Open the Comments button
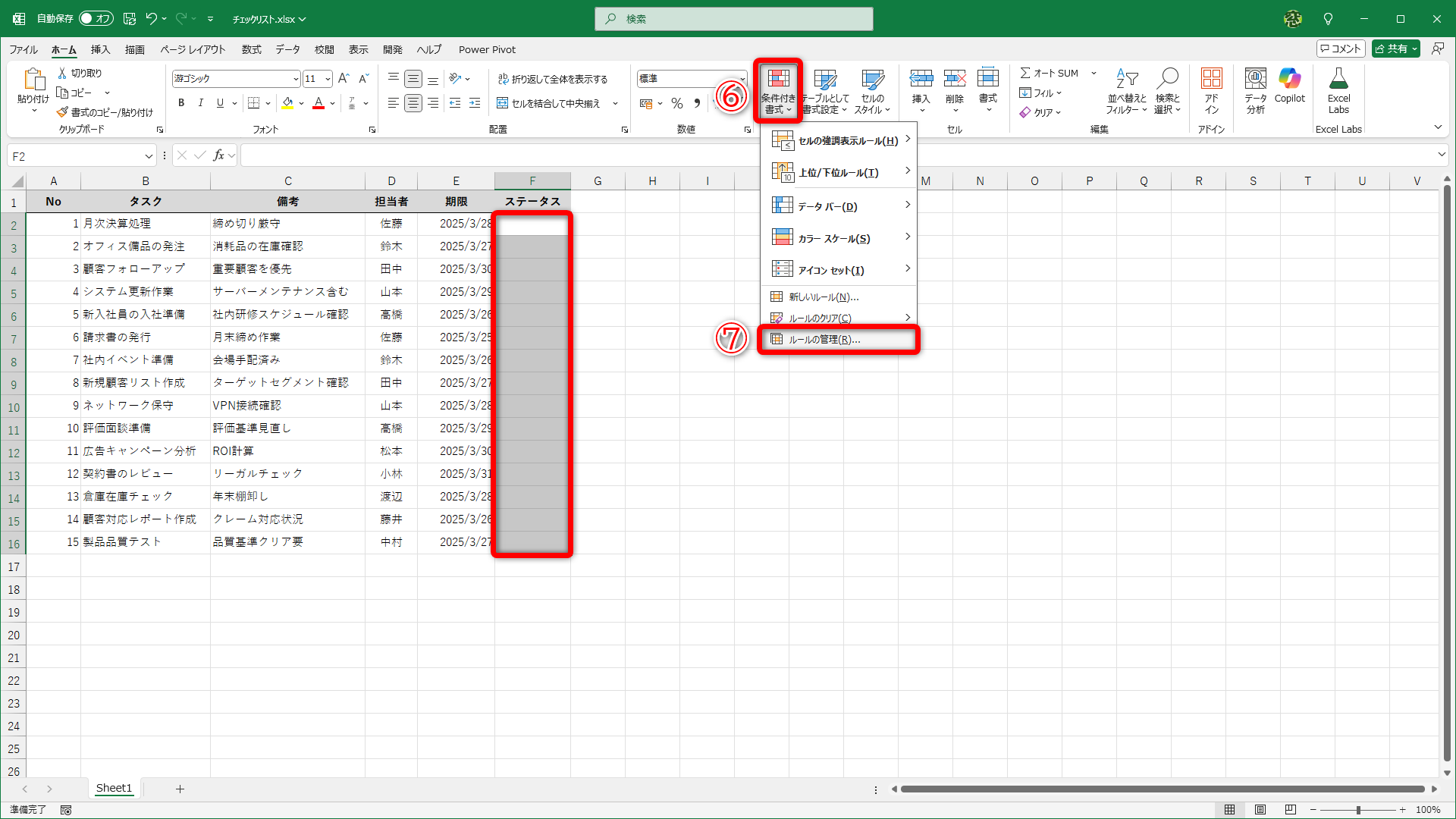This screenshot has width=1456, height=819. coord(1341,49)
